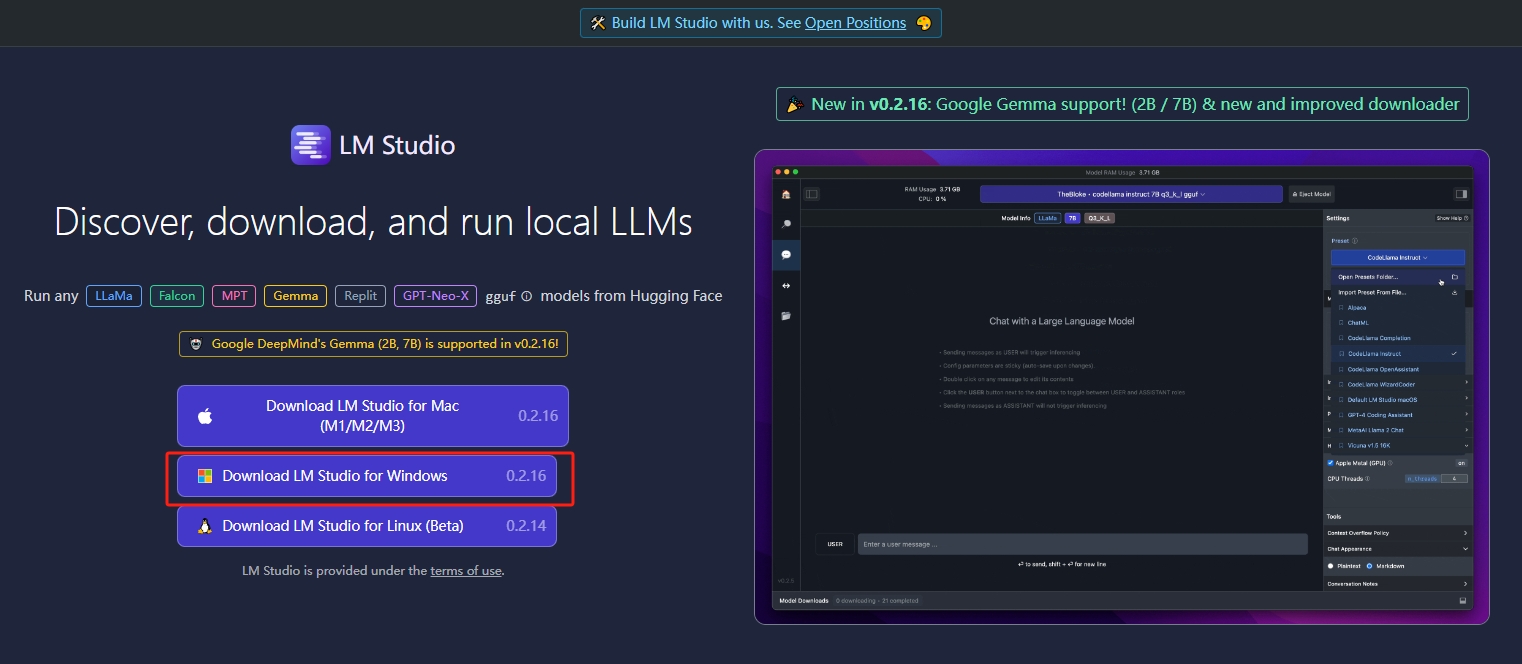Toggle the right settings panel icon

pyautogui.click(x=1461, y=194)
